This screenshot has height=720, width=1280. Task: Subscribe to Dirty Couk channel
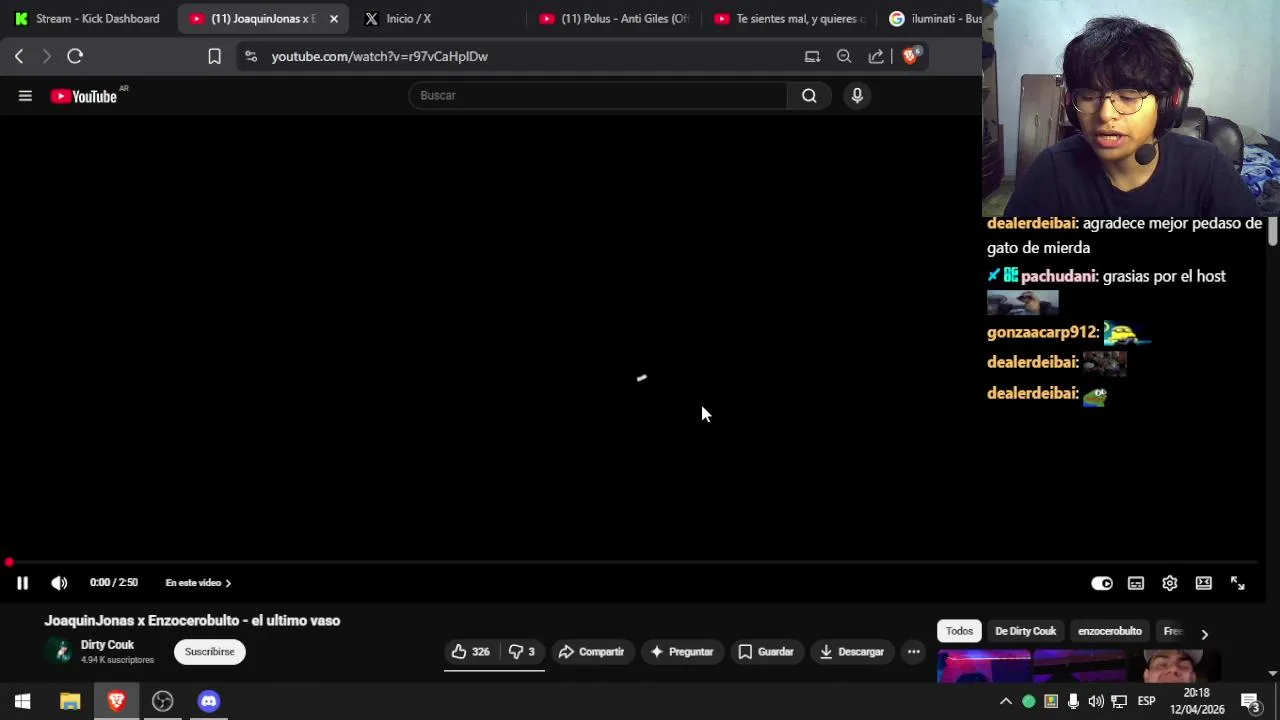tap(209, 652)
